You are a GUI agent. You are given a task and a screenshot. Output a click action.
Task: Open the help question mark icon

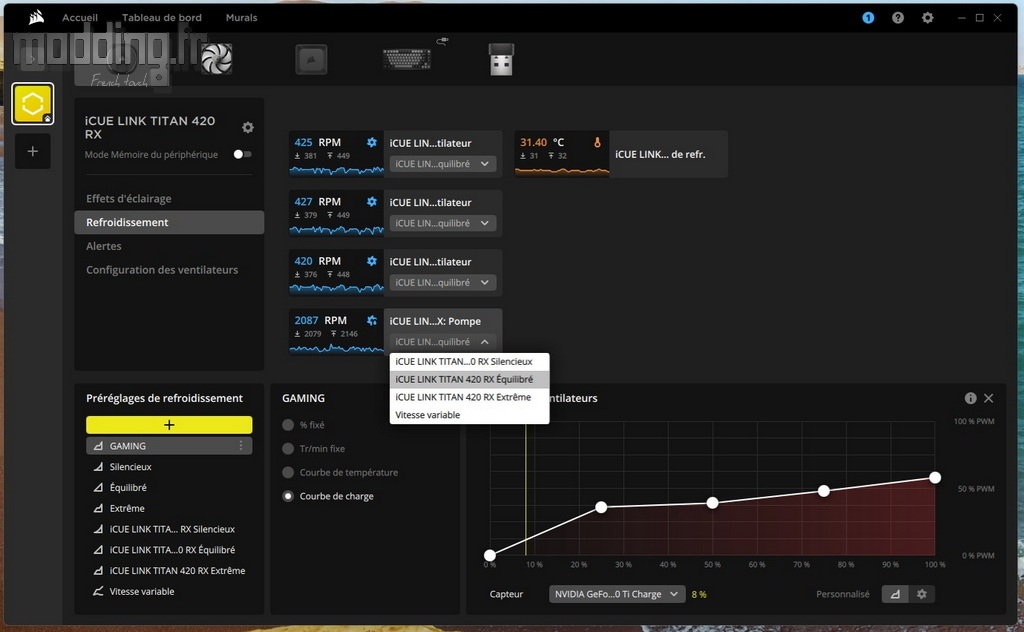pos(898,18)
